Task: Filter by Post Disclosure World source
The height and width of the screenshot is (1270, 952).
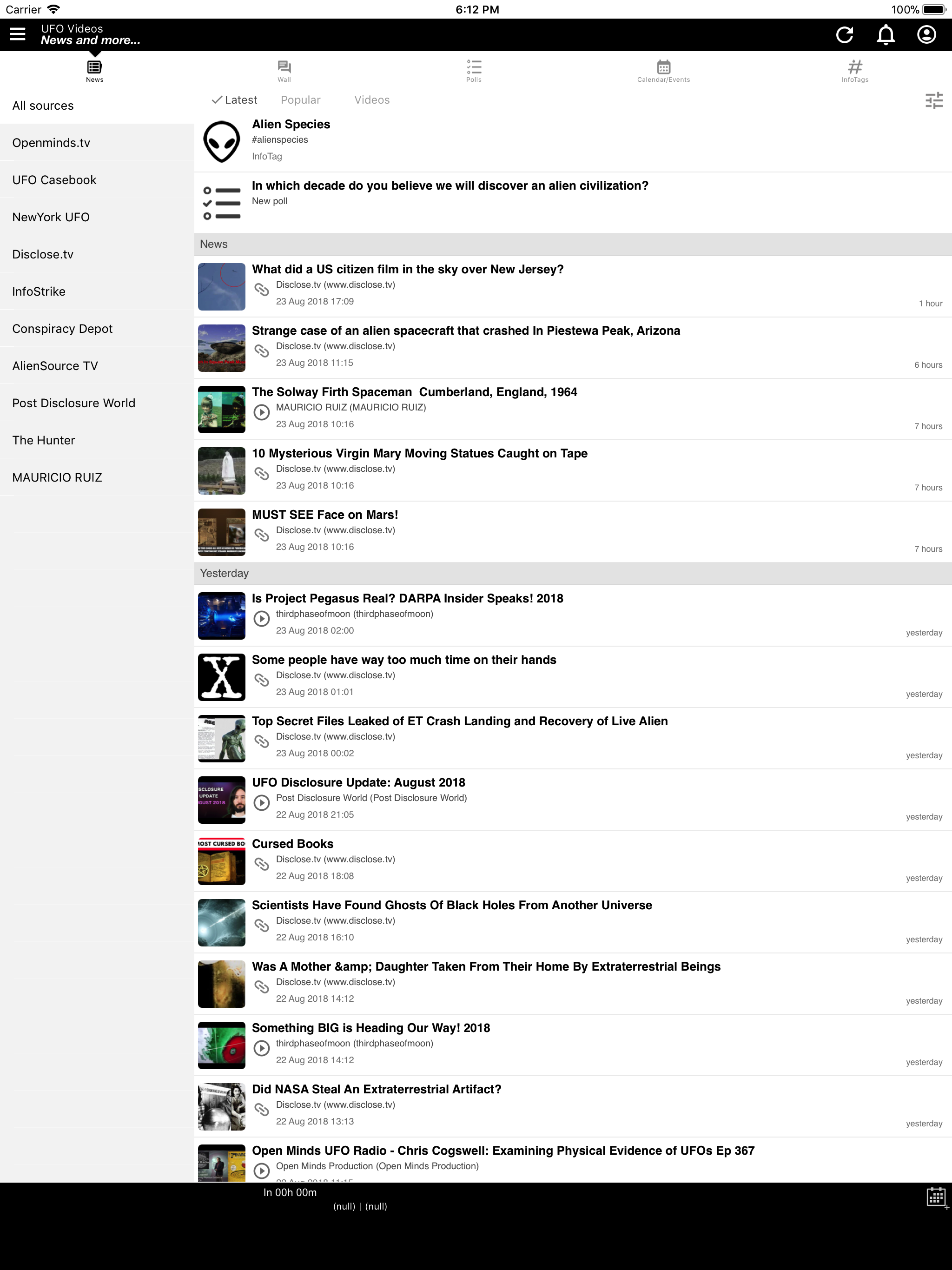Action: pyautogui.click(x=97, y=403)
